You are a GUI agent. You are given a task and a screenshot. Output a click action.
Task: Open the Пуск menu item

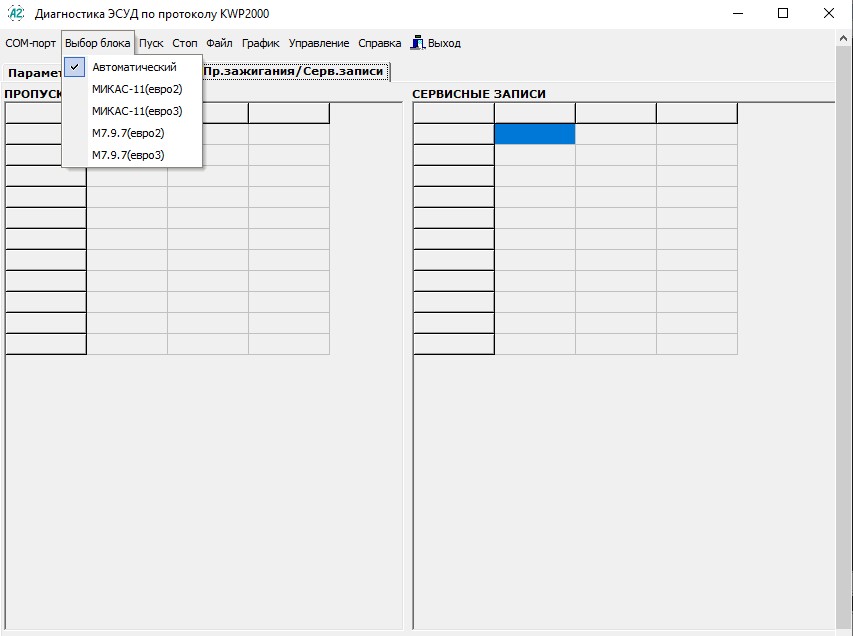[151, 43]
